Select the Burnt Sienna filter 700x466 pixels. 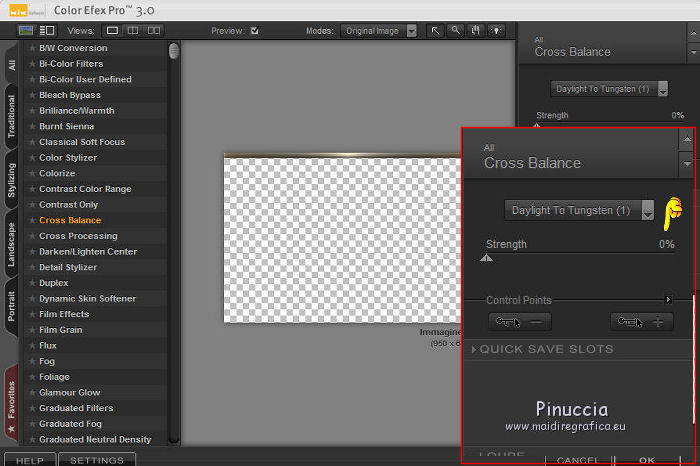[x=67, y=126]
